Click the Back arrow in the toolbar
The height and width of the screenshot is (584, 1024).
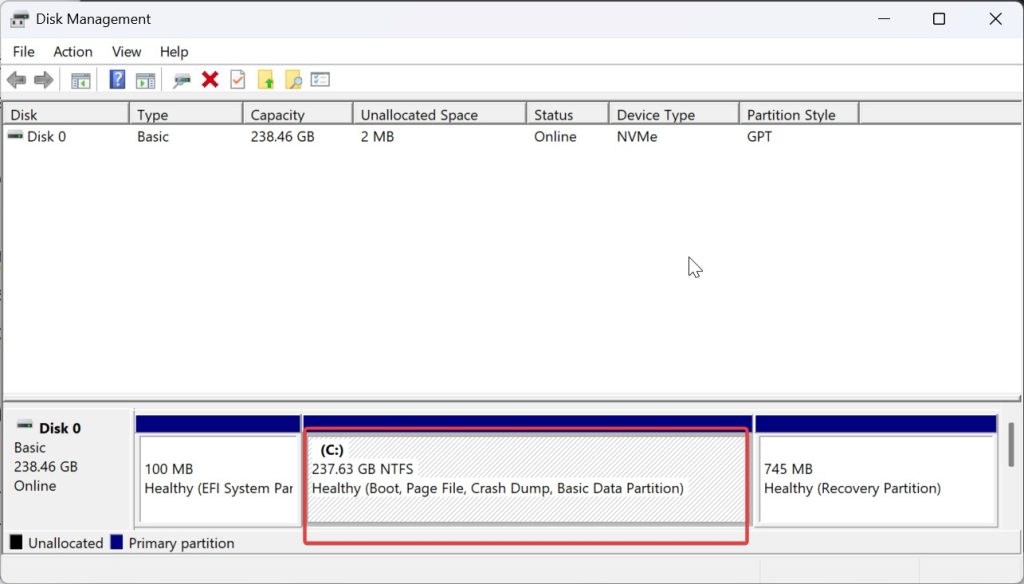click(x=16, y=80)
